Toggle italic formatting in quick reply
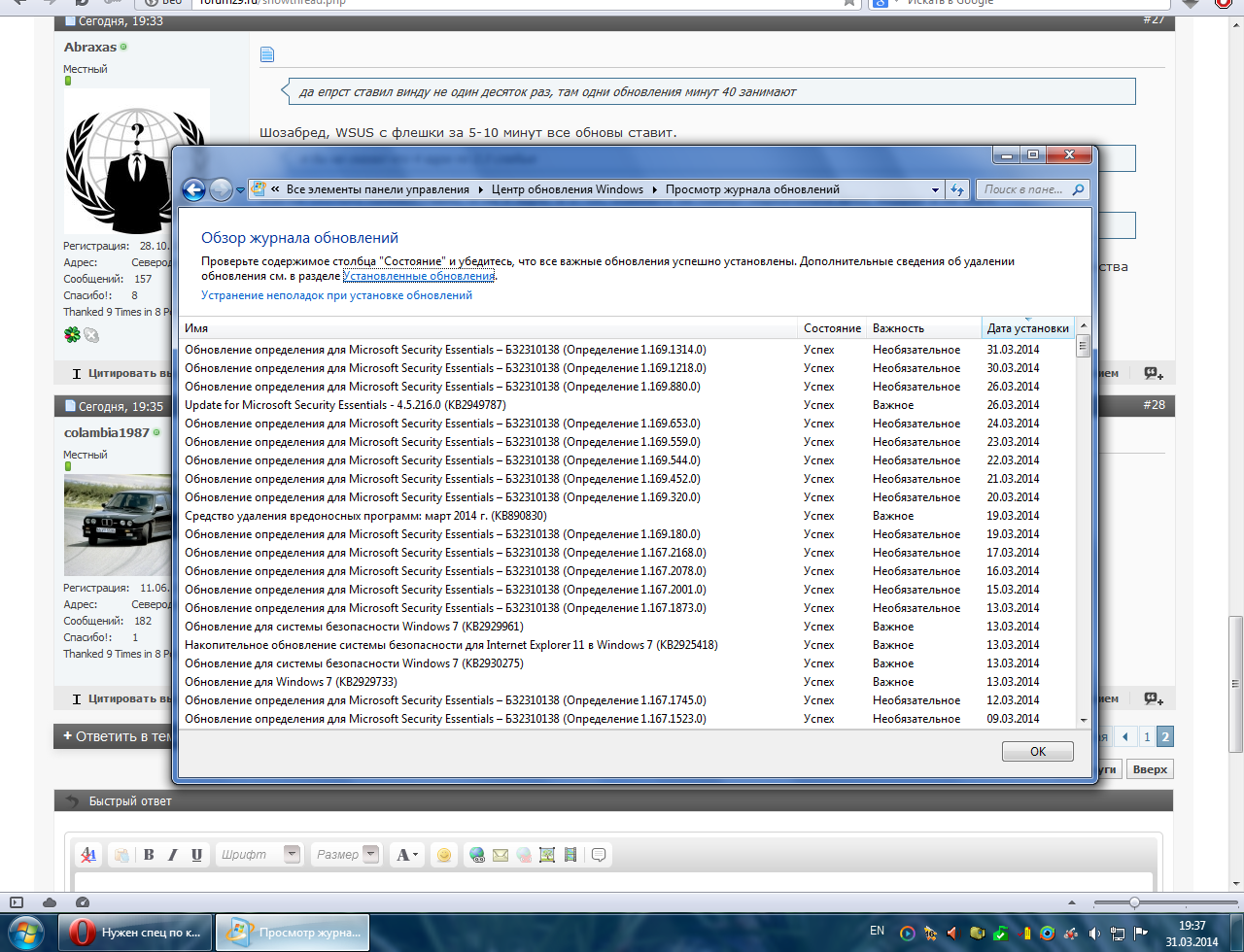 pyautogui.click(x=173, y=855)
